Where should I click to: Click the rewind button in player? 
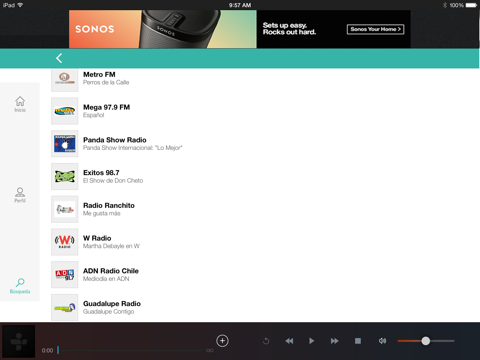pyautogui.click(x=289, y=341)
